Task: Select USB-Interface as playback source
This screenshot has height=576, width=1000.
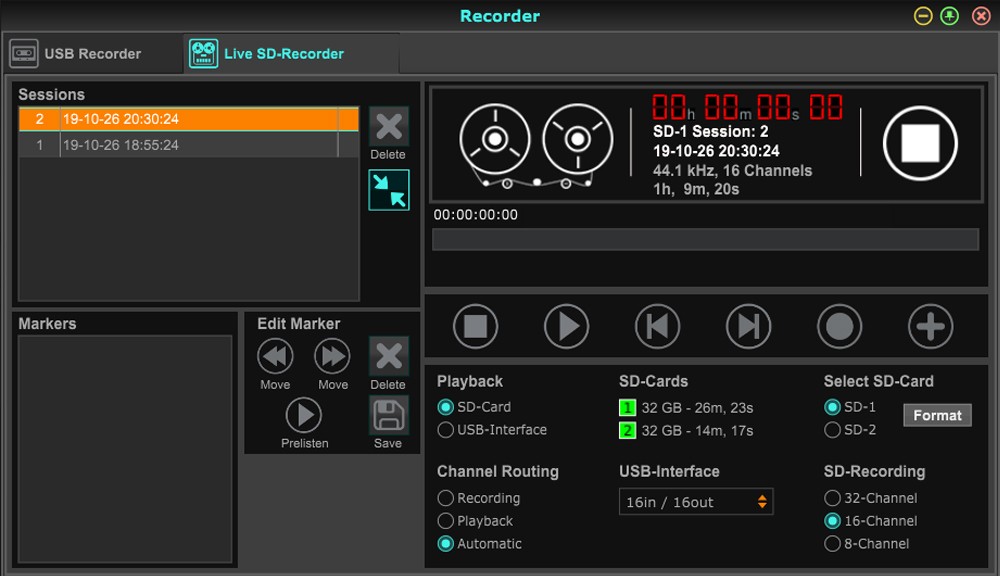Action: (446, 430)
